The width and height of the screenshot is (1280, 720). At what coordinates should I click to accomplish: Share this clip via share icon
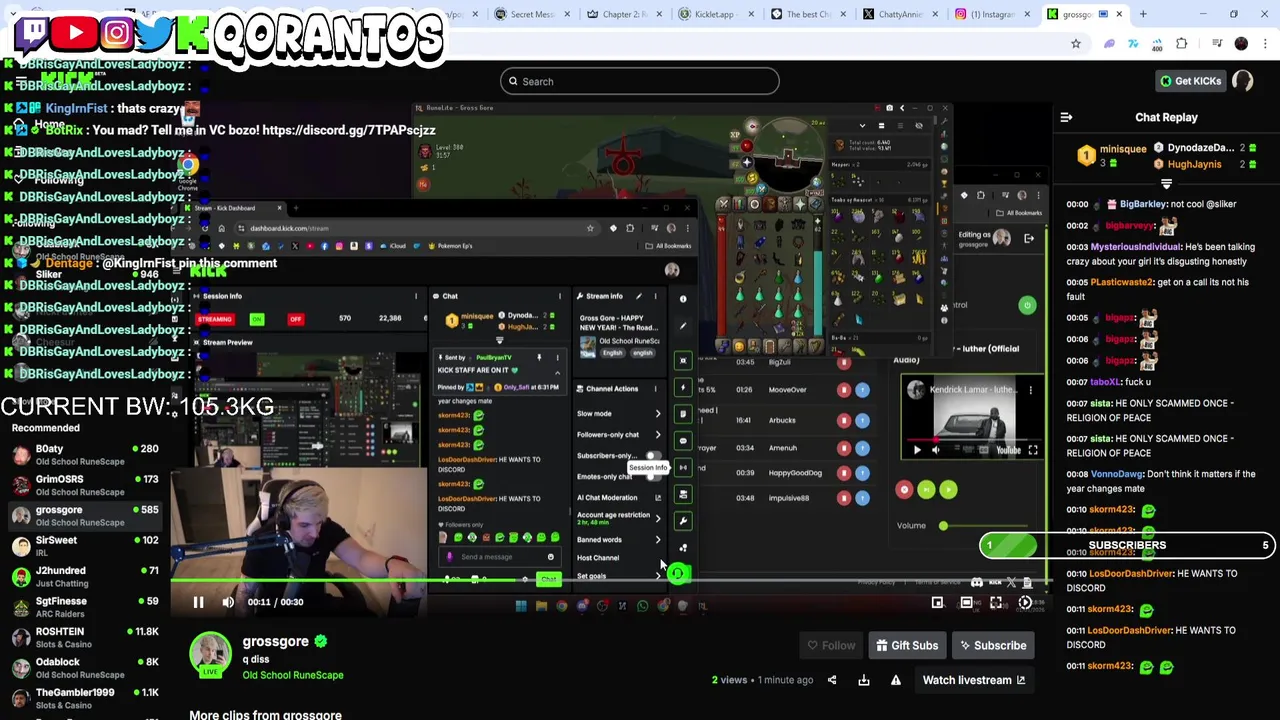[x=832, y=680]
